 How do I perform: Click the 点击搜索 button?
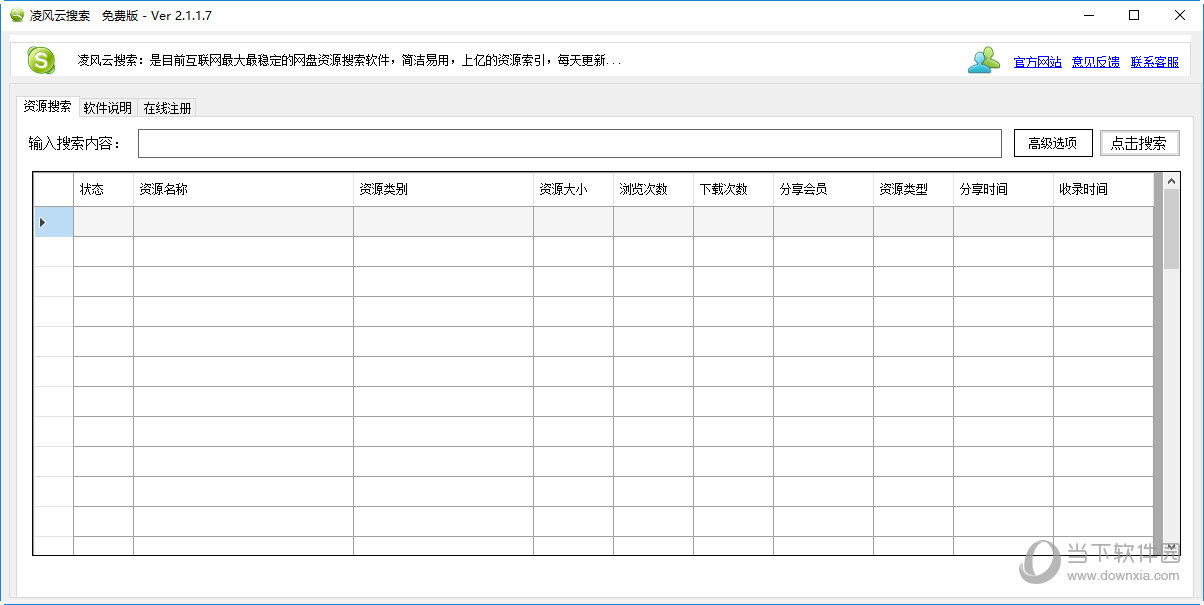(1139, 143)
